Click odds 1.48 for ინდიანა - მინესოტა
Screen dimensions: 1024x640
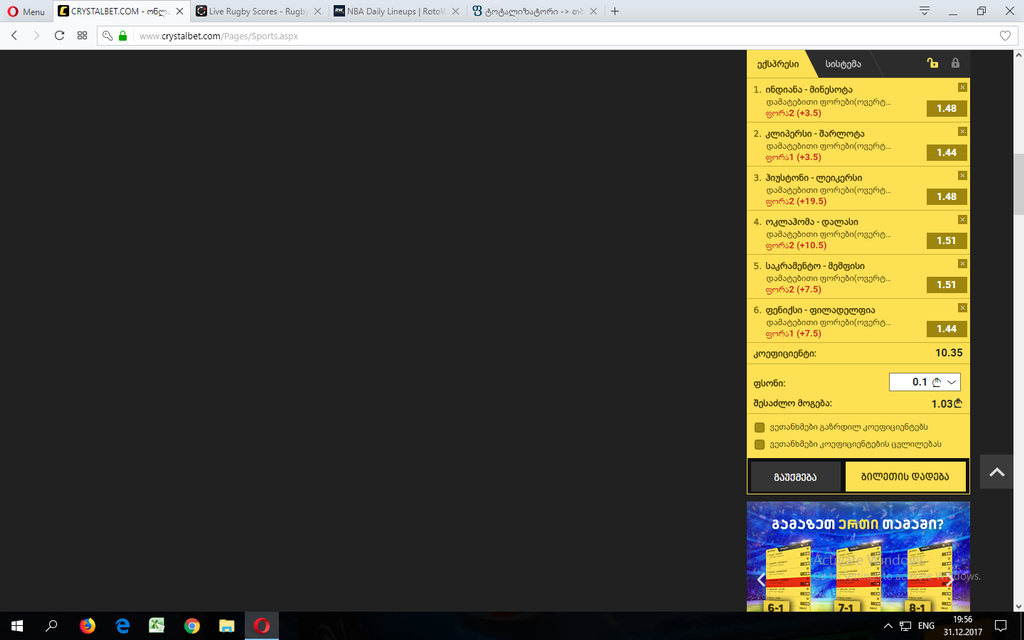(x=946, y=108)
